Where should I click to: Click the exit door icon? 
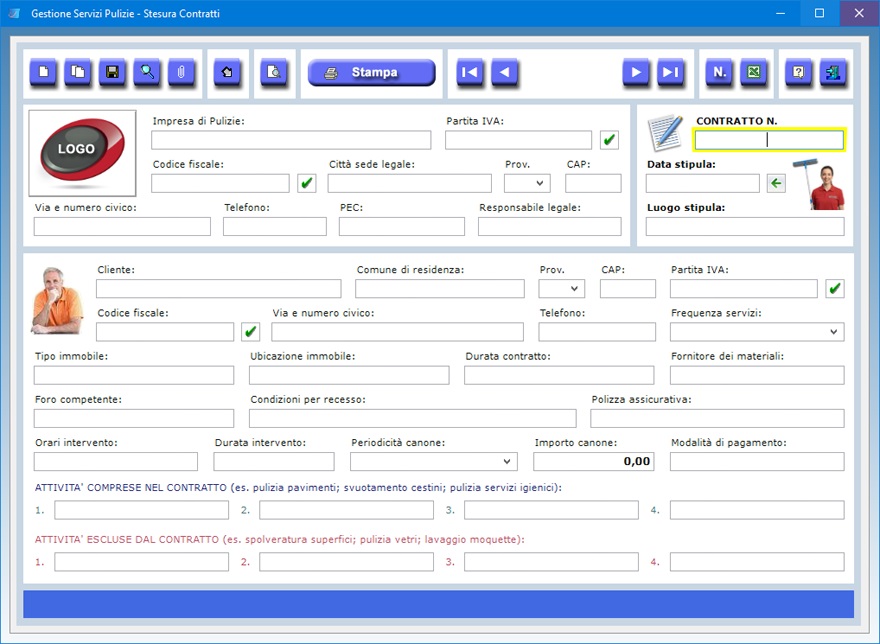pos(832,73)
